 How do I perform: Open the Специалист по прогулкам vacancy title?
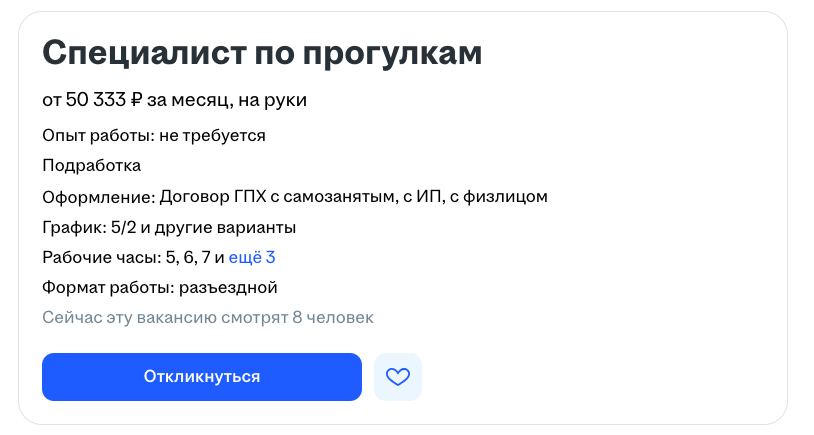coord(262,53)
